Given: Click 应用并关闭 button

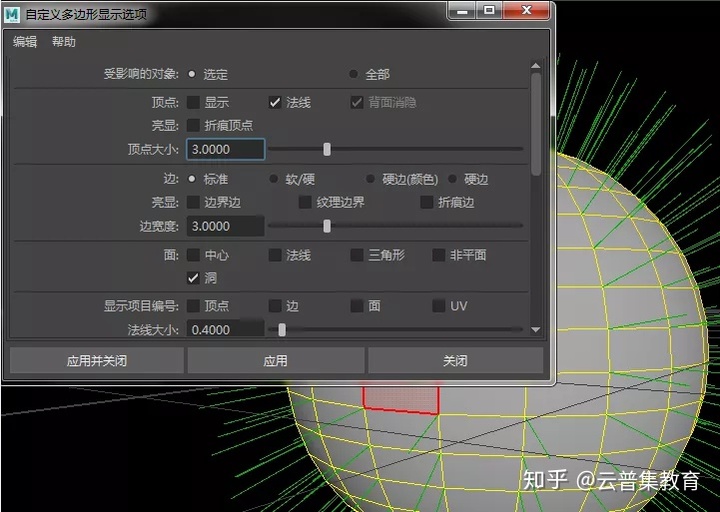Looking at the screenshot, I should [x=97, y=360].
